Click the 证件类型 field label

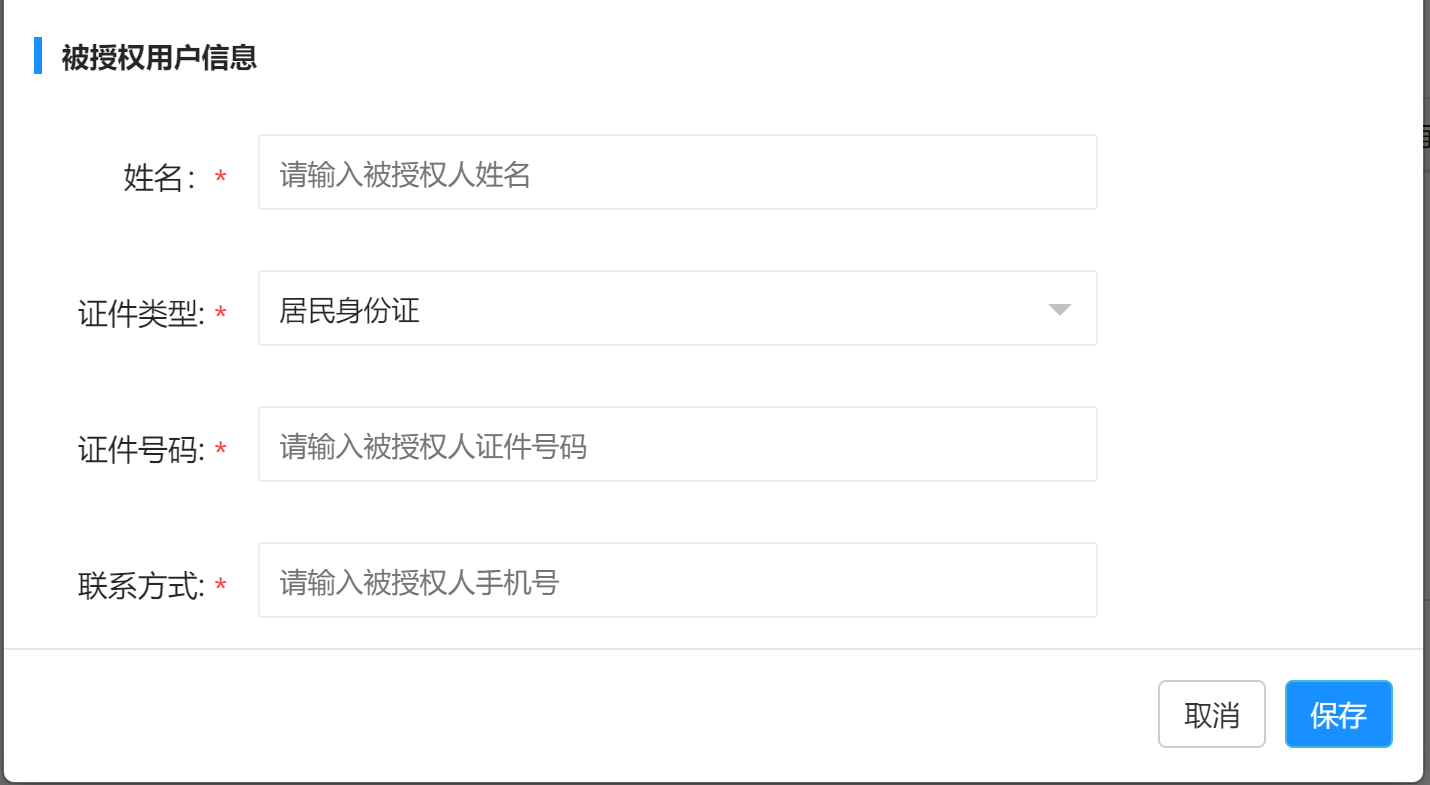(x=141, y=315)
